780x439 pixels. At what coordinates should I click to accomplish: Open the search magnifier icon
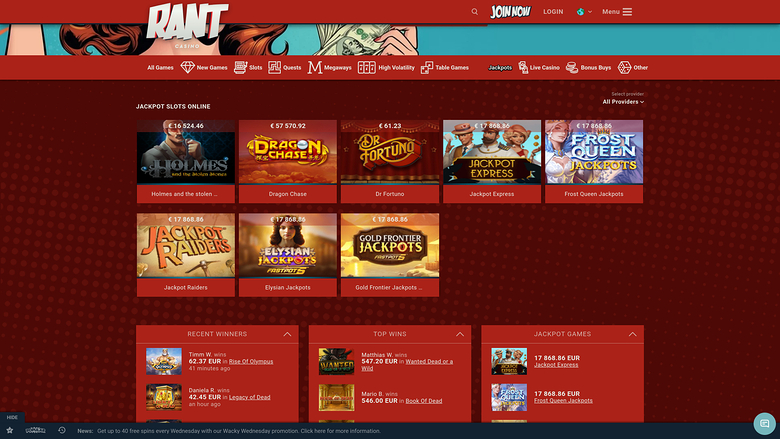point(475,11)
